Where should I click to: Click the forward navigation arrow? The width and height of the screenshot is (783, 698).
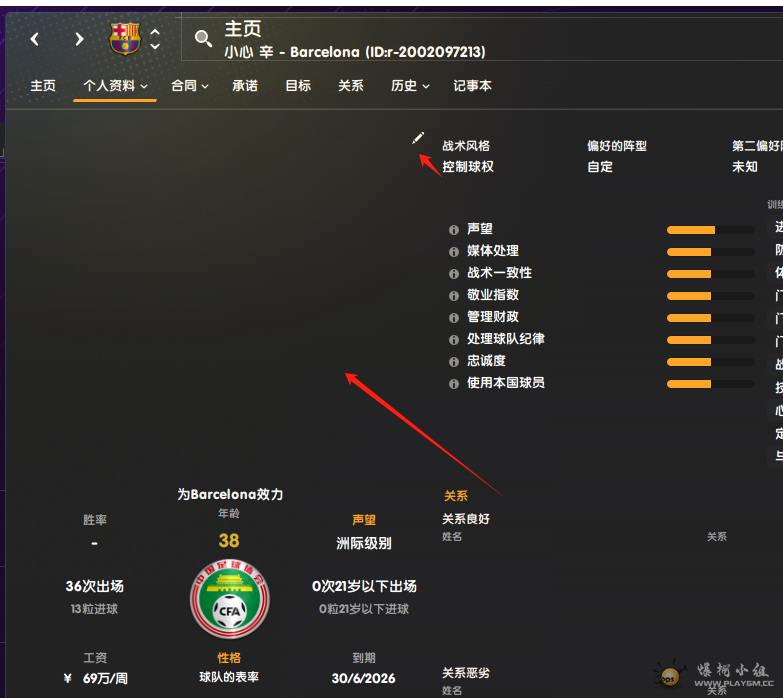point(79,39)
